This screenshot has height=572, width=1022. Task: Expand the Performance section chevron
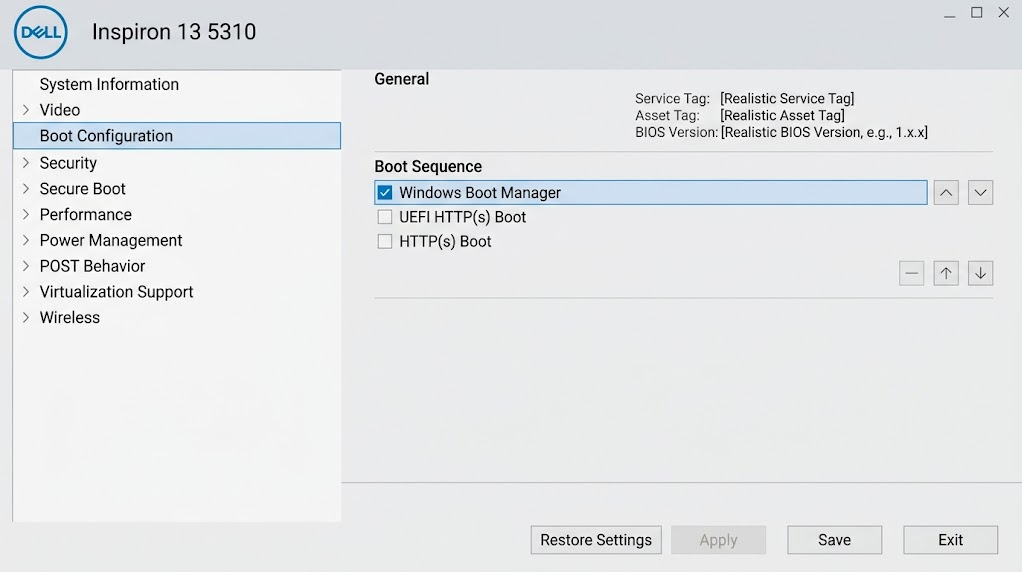[x=26, y=214]
